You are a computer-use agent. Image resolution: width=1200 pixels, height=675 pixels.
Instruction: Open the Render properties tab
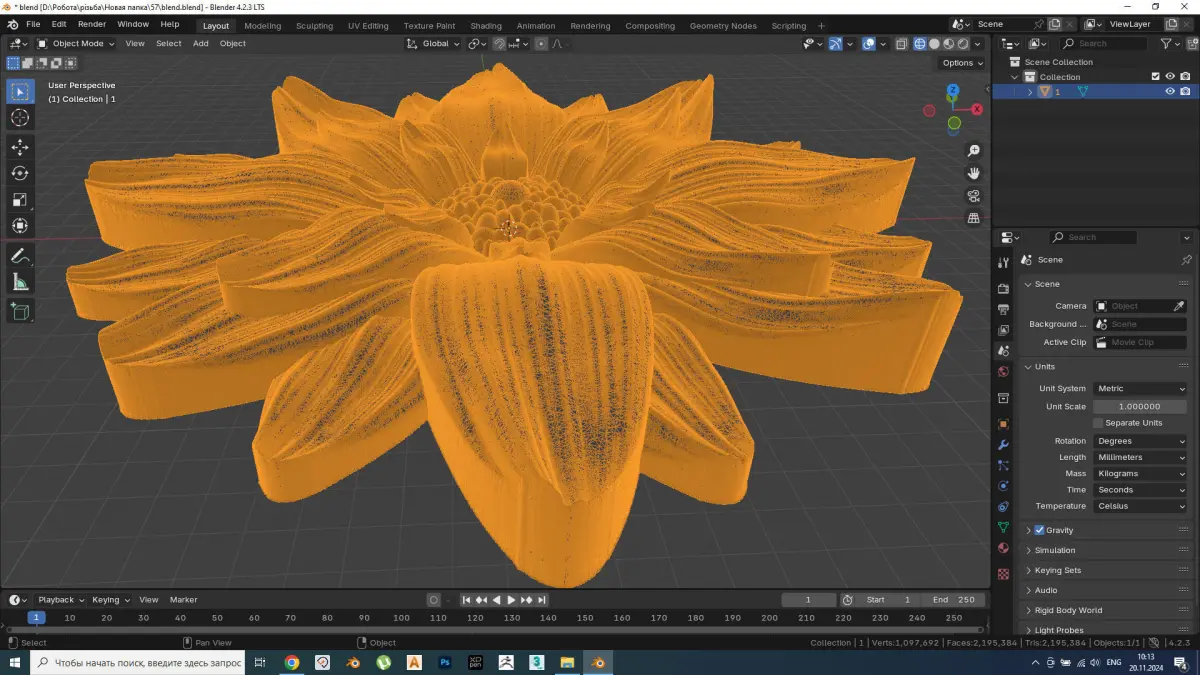(1003, 288)
